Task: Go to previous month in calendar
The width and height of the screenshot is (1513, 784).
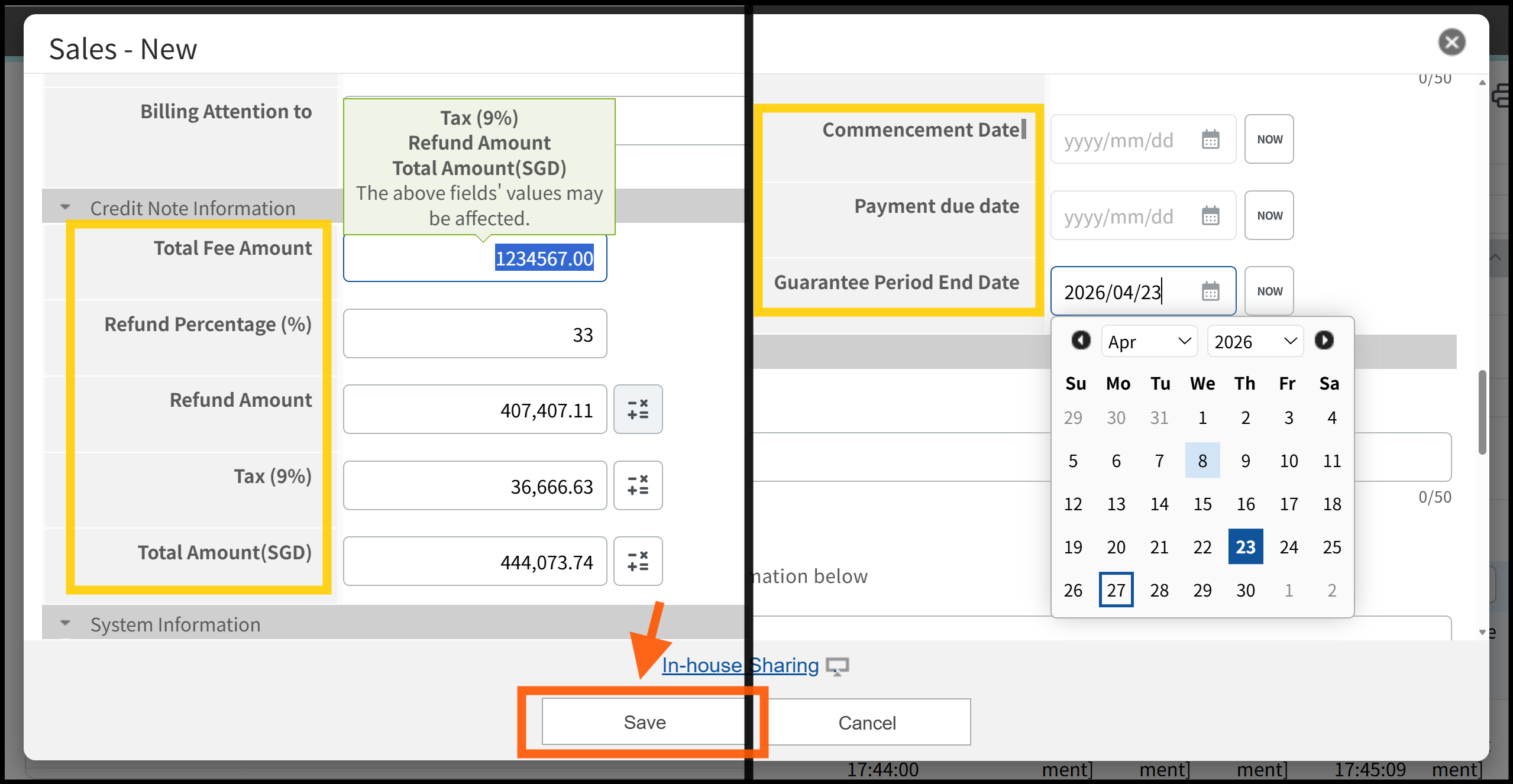Action: click(1081, 341)
